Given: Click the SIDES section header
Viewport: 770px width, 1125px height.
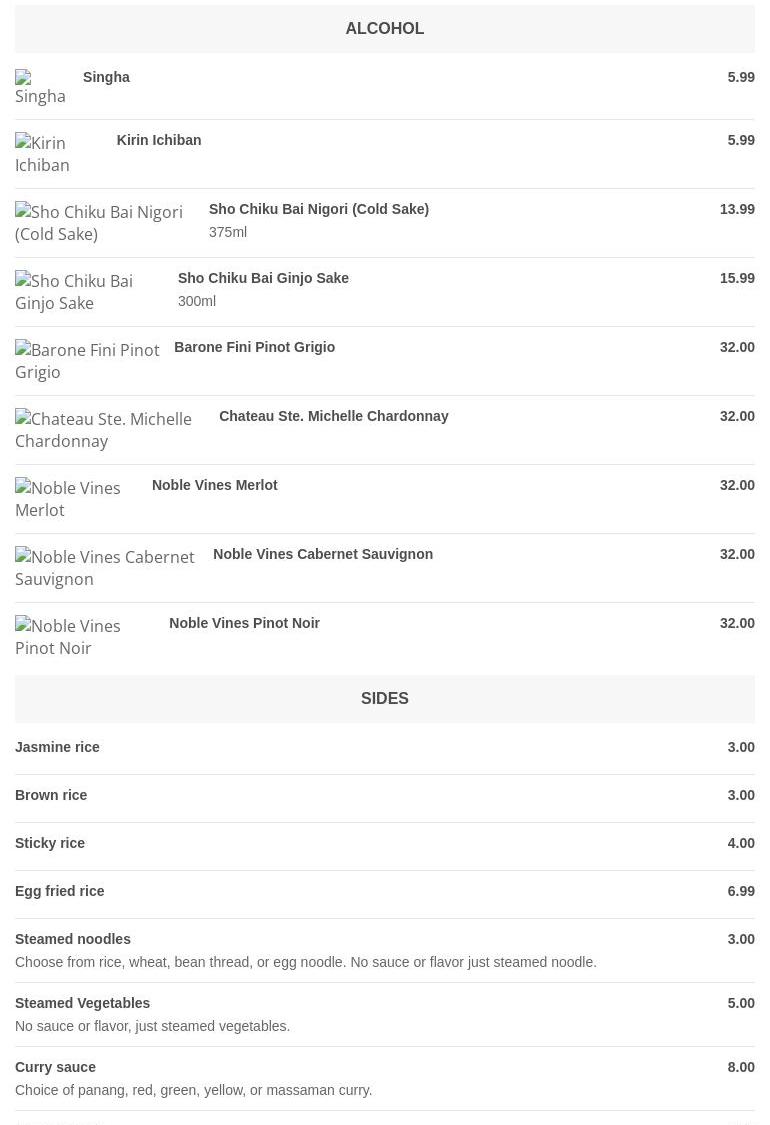Looking at the screenshot, I should pyautogui.click(x=385, y=699).
